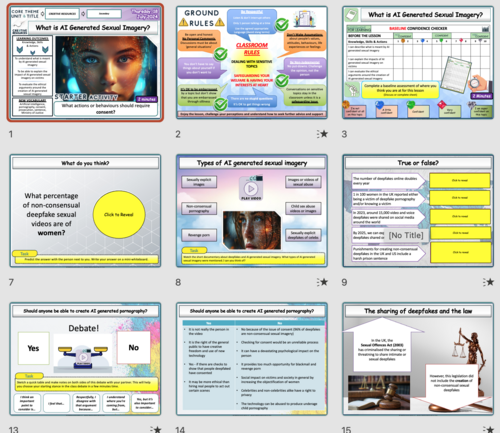Select the True or false slide 9

[418, 211]
